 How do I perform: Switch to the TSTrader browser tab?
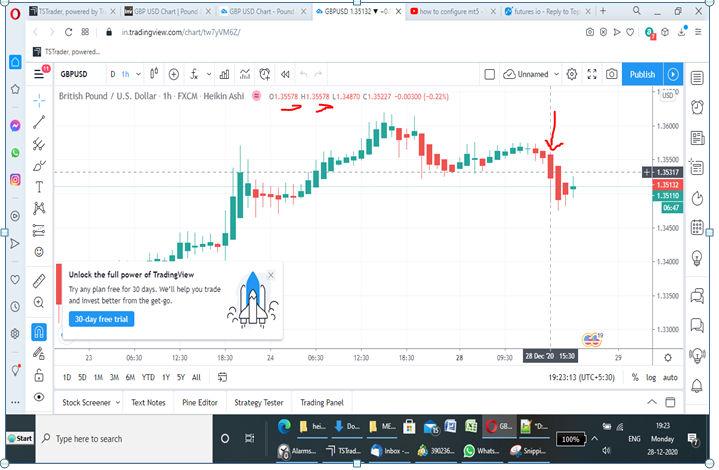[72, 11]
